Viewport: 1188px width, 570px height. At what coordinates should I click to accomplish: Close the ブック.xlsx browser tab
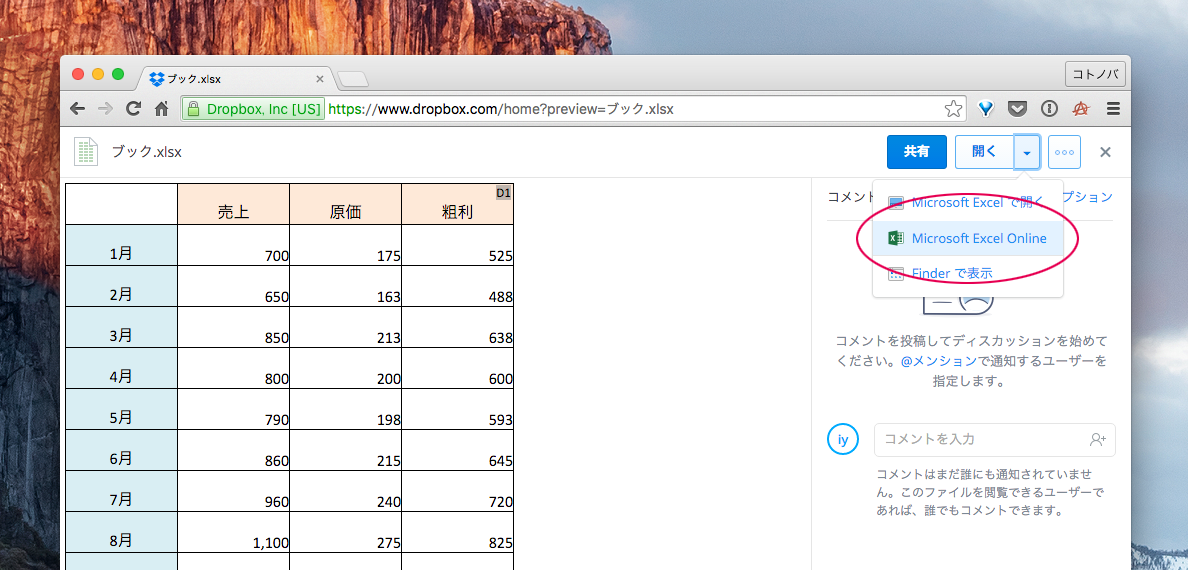click(320, 79)
